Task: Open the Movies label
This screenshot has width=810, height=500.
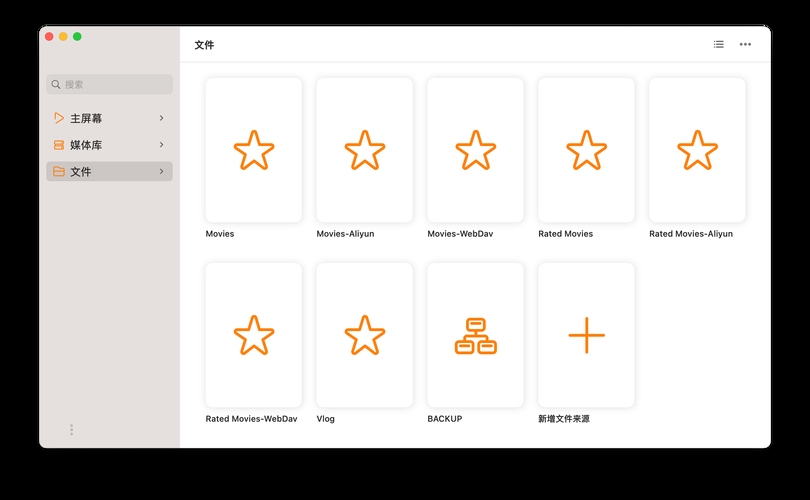Action: [x=220, y=233]
